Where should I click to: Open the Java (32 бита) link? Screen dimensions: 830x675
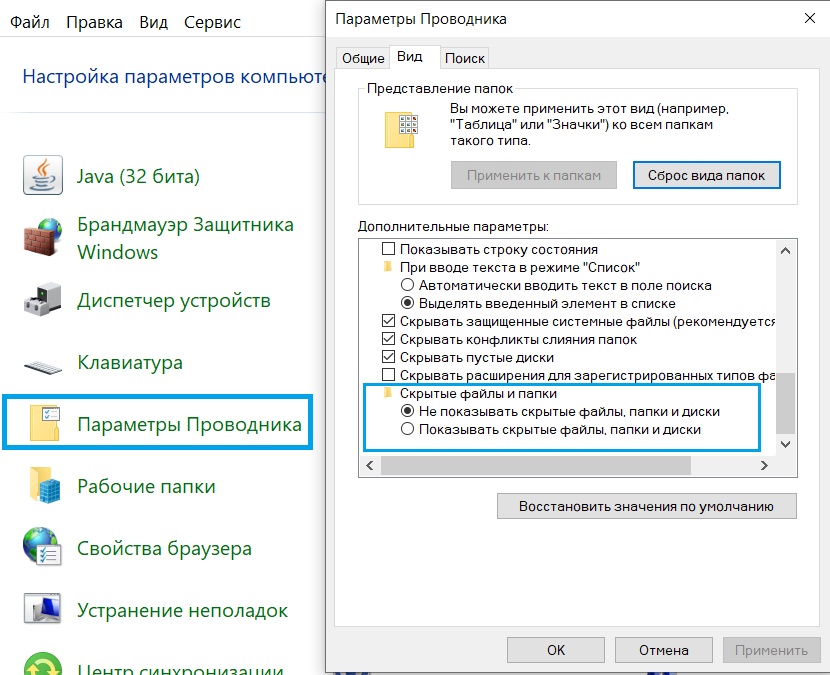pyautogui.click(x=139, y=176)
